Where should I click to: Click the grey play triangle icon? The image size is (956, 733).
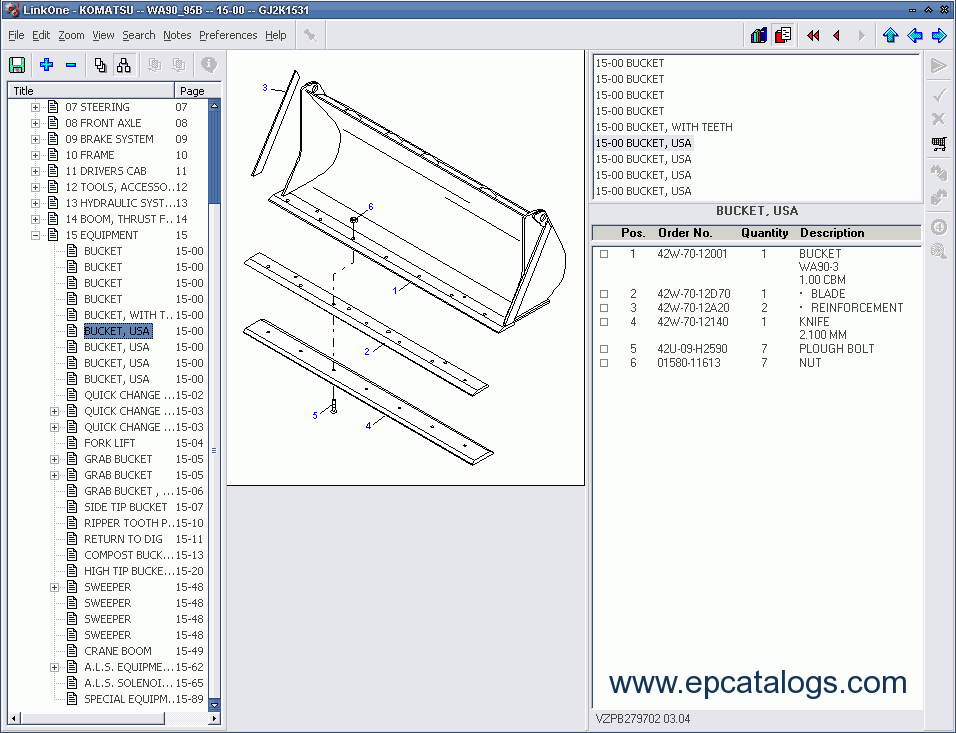click(939, 65)
